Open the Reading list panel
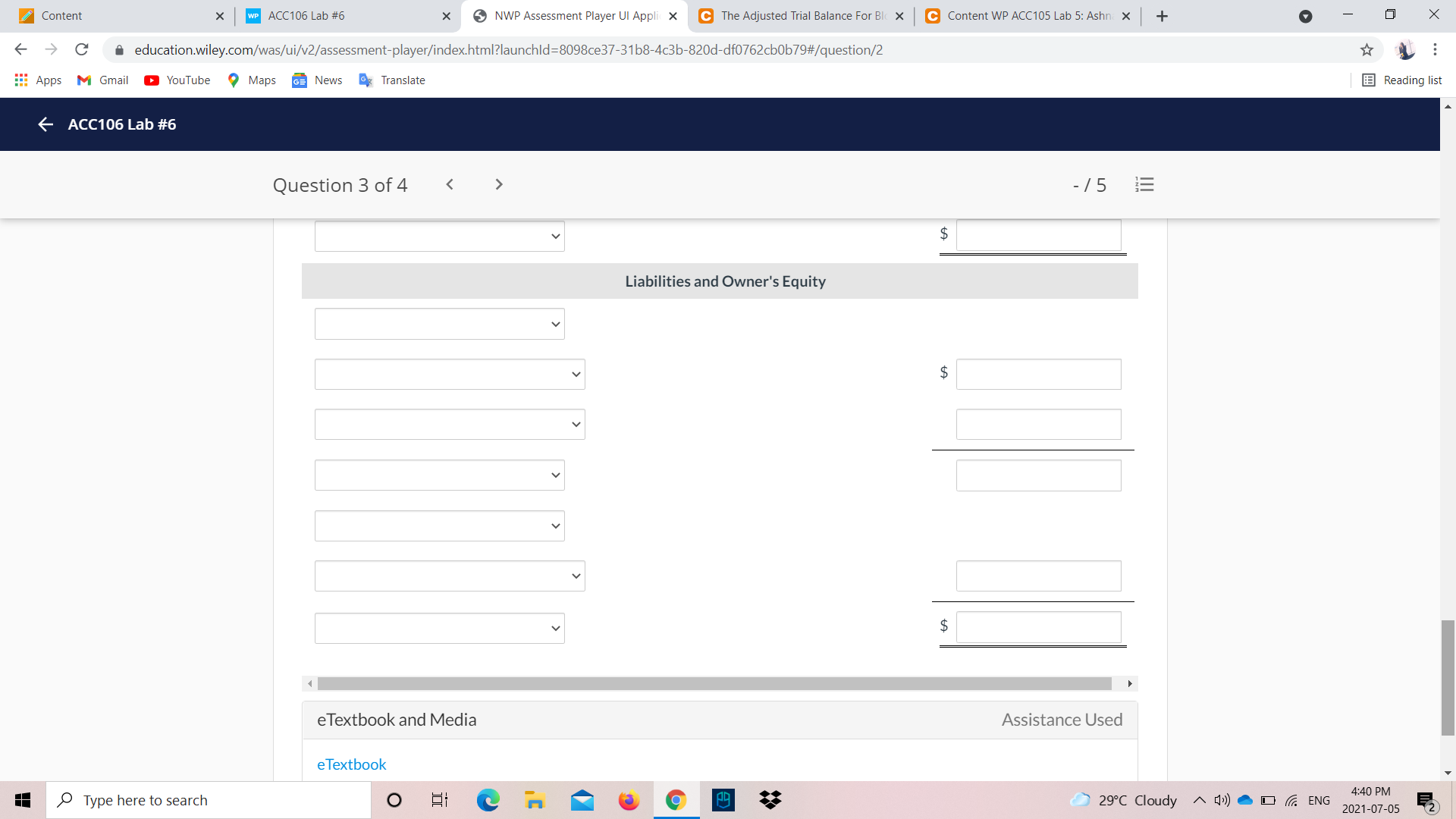Image resolution: width=1456 pixels, height=819 pixels. (1401, 80)
